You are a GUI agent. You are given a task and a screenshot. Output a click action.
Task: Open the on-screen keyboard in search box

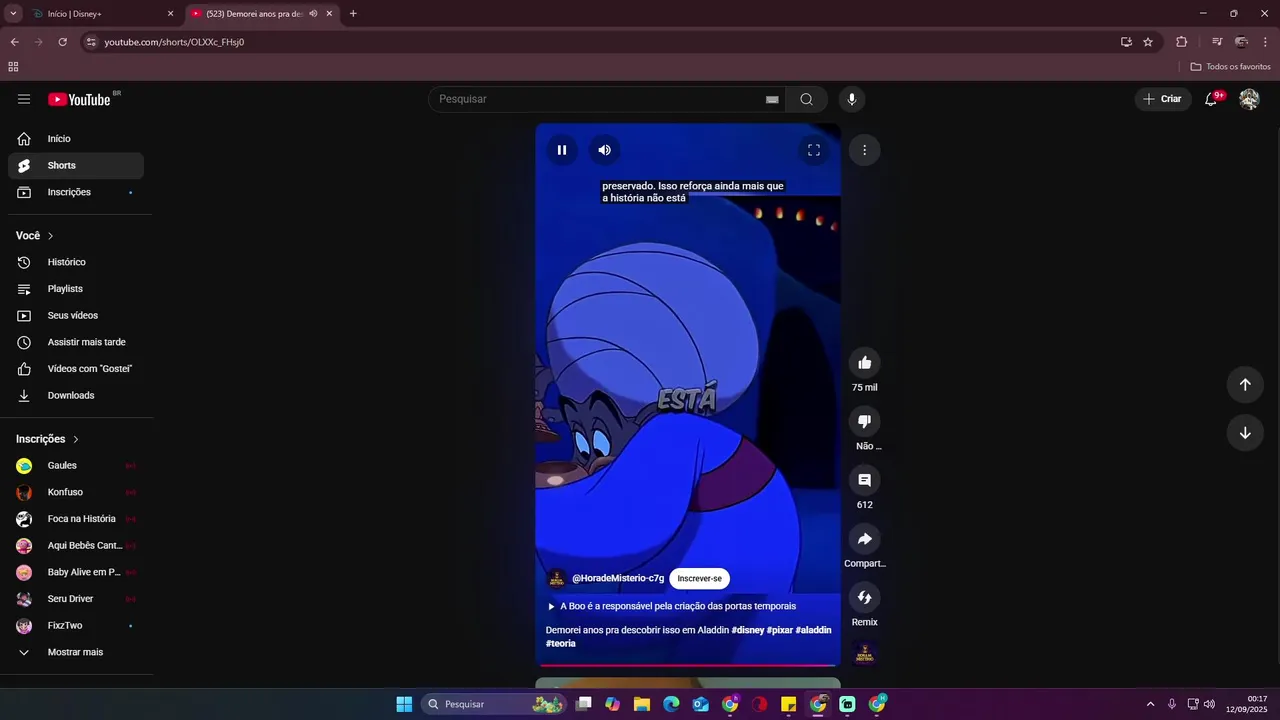pos(772,99)
